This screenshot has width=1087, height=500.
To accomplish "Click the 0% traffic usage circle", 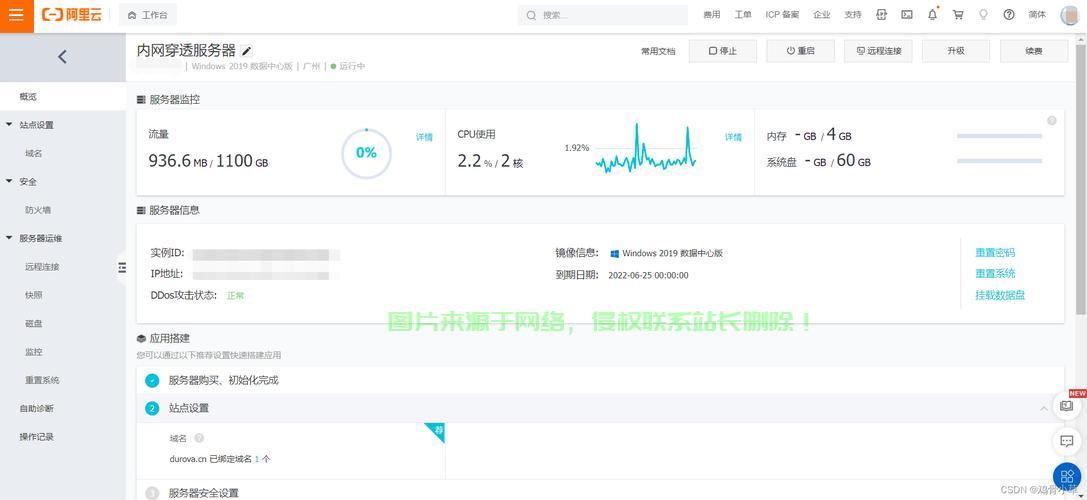I will [366, 153].
